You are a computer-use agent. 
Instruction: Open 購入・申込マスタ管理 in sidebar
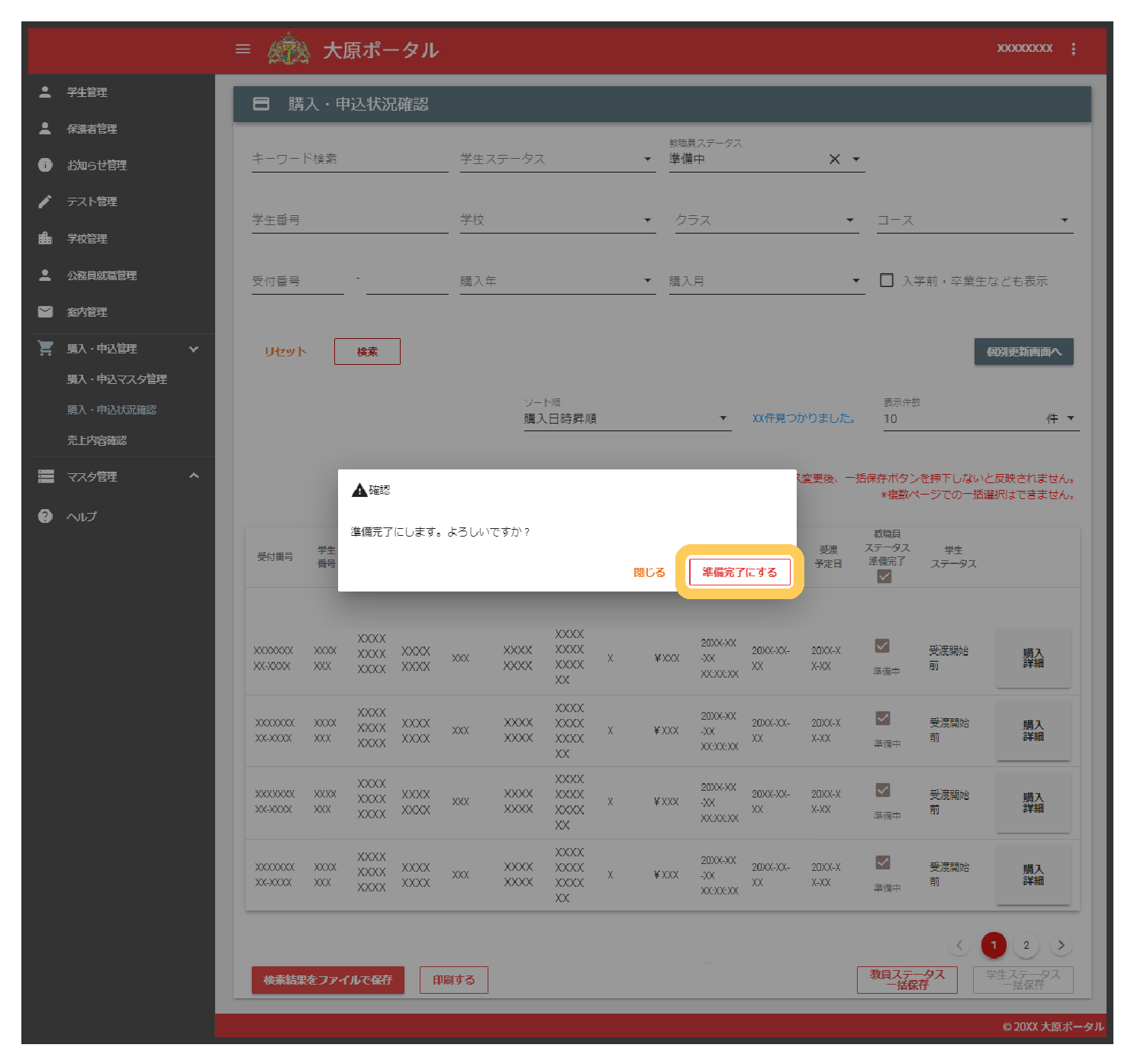tap(117, 379)
